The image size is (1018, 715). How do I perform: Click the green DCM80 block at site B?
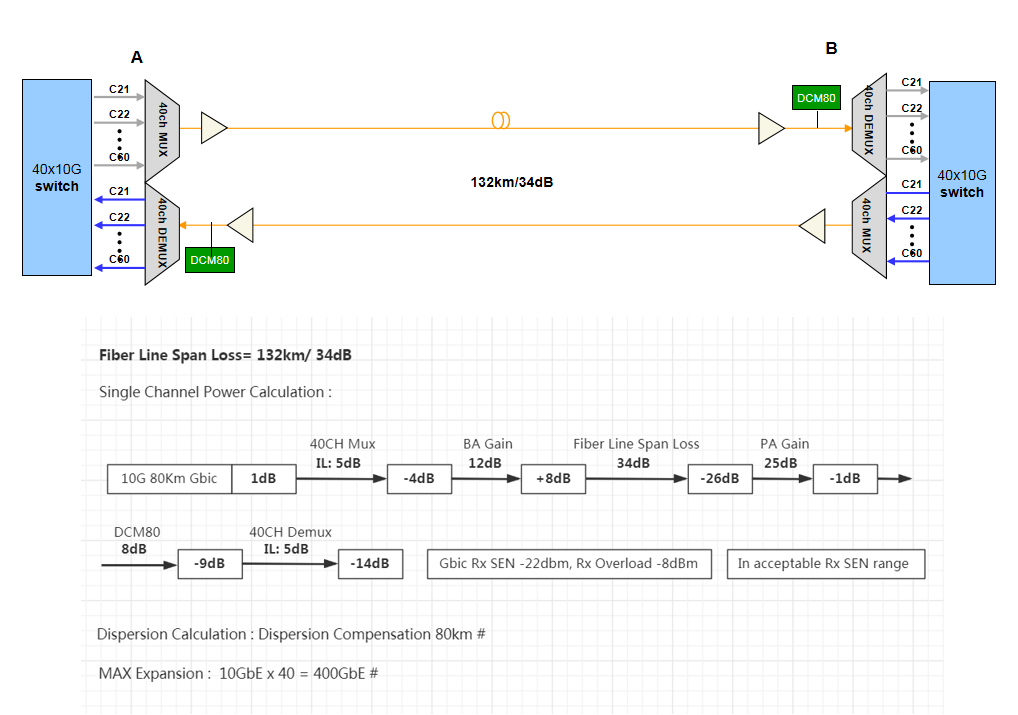[x=815, y=98]
